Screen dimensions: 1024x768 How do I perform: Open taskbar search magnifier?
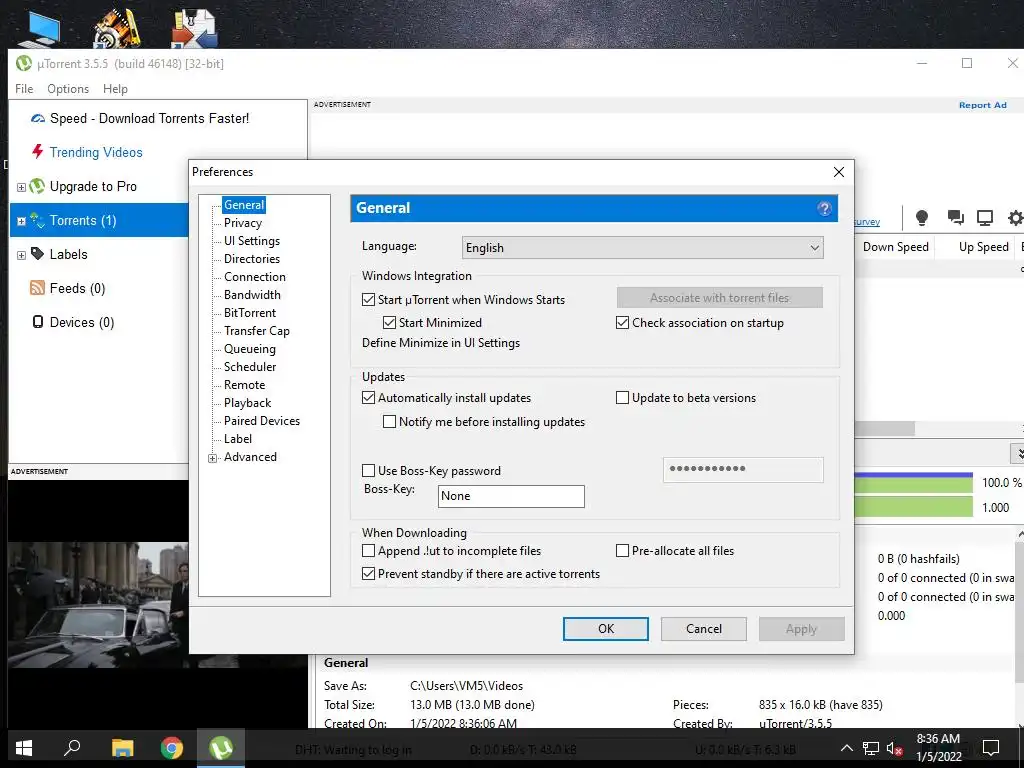coord(72,748)
